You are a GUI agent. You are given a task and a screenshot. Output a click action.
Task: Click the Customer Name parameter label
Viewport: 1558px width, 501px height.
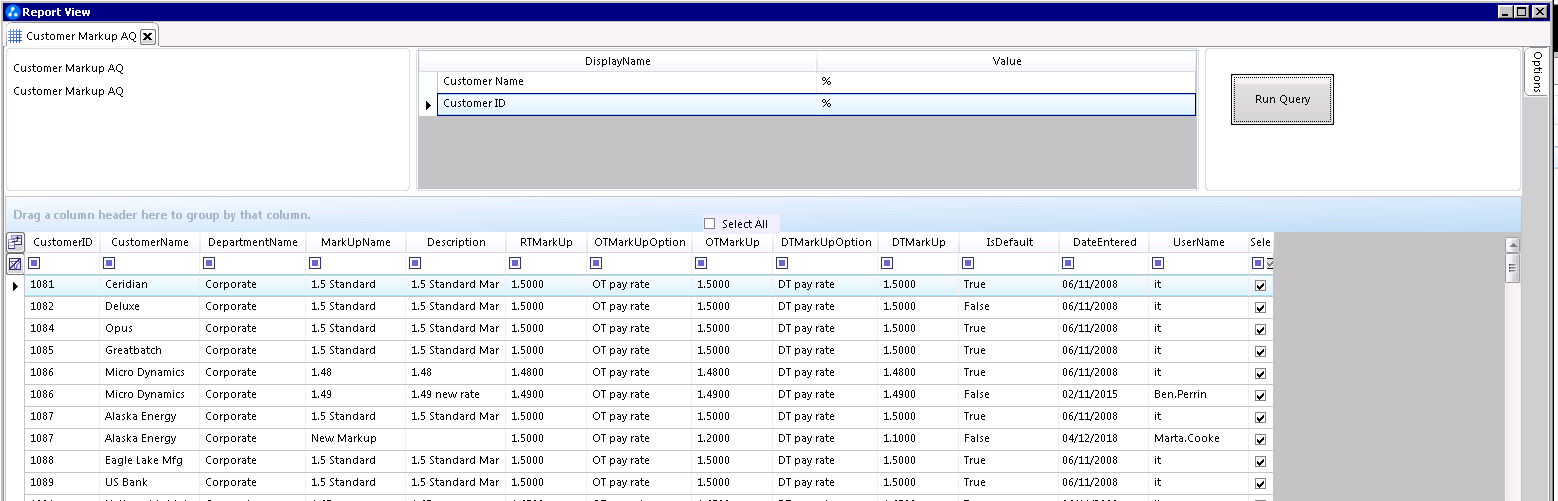point(483,82)
